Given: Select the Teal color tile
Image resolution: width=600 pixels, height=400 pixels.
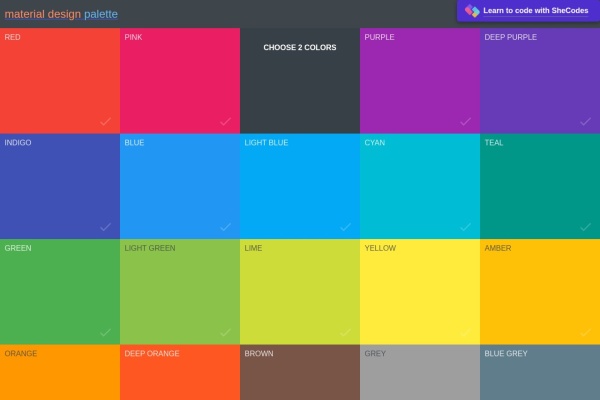Looking at the screenshot, I should [x=540, y=186].
